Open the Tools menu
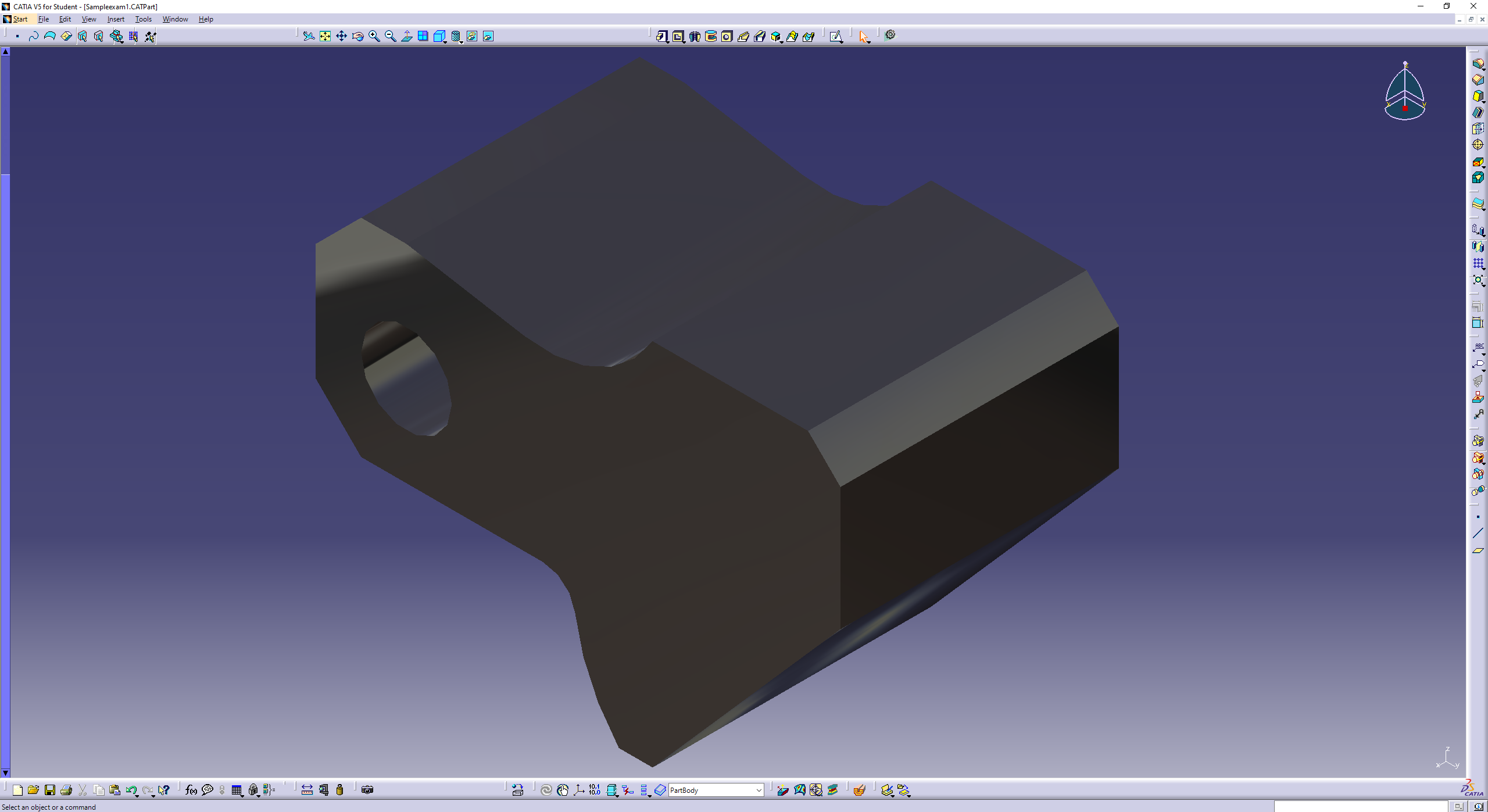Screen dimensions: 1488x812 (x=143, y=19)
